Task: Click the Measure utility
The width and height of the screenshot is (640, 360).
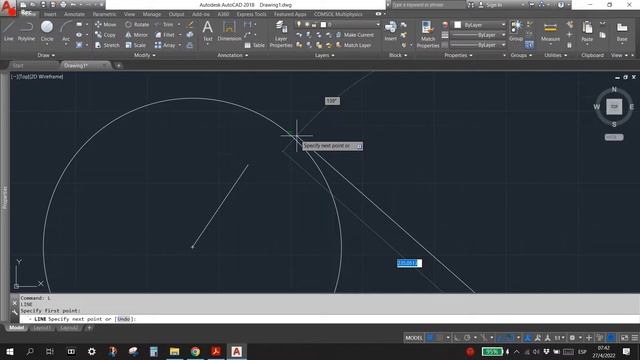Action: tap(550, 31)
